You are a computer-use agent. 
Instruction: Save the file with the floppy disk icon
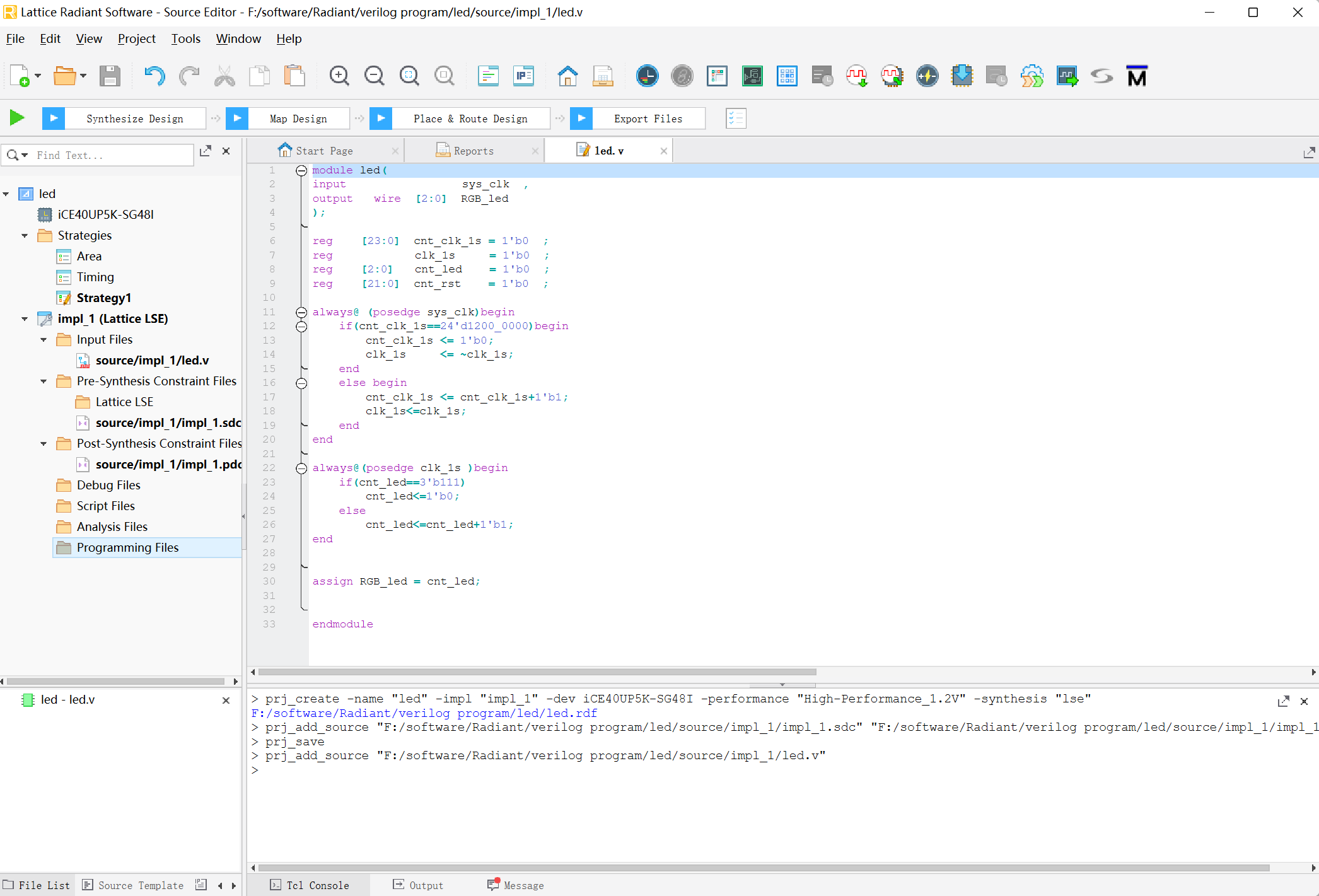[110, 76]
